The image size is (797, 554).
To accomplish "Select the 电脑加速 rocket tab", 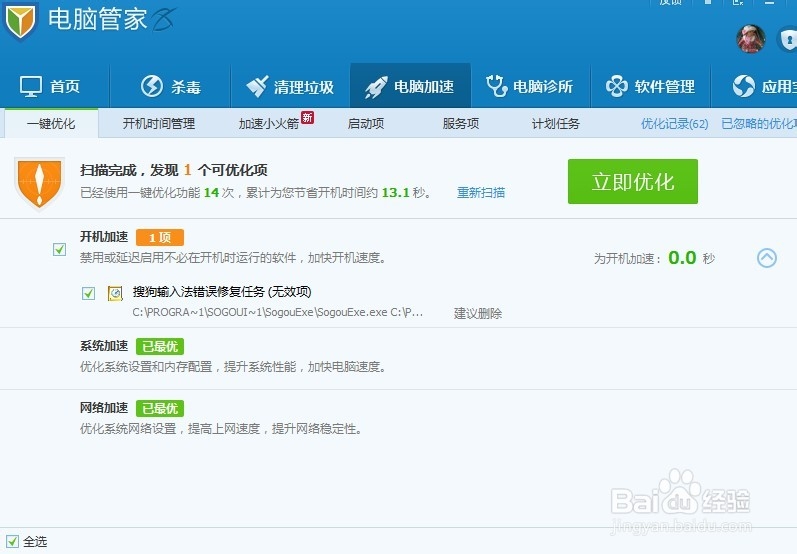I will (410, 86).
